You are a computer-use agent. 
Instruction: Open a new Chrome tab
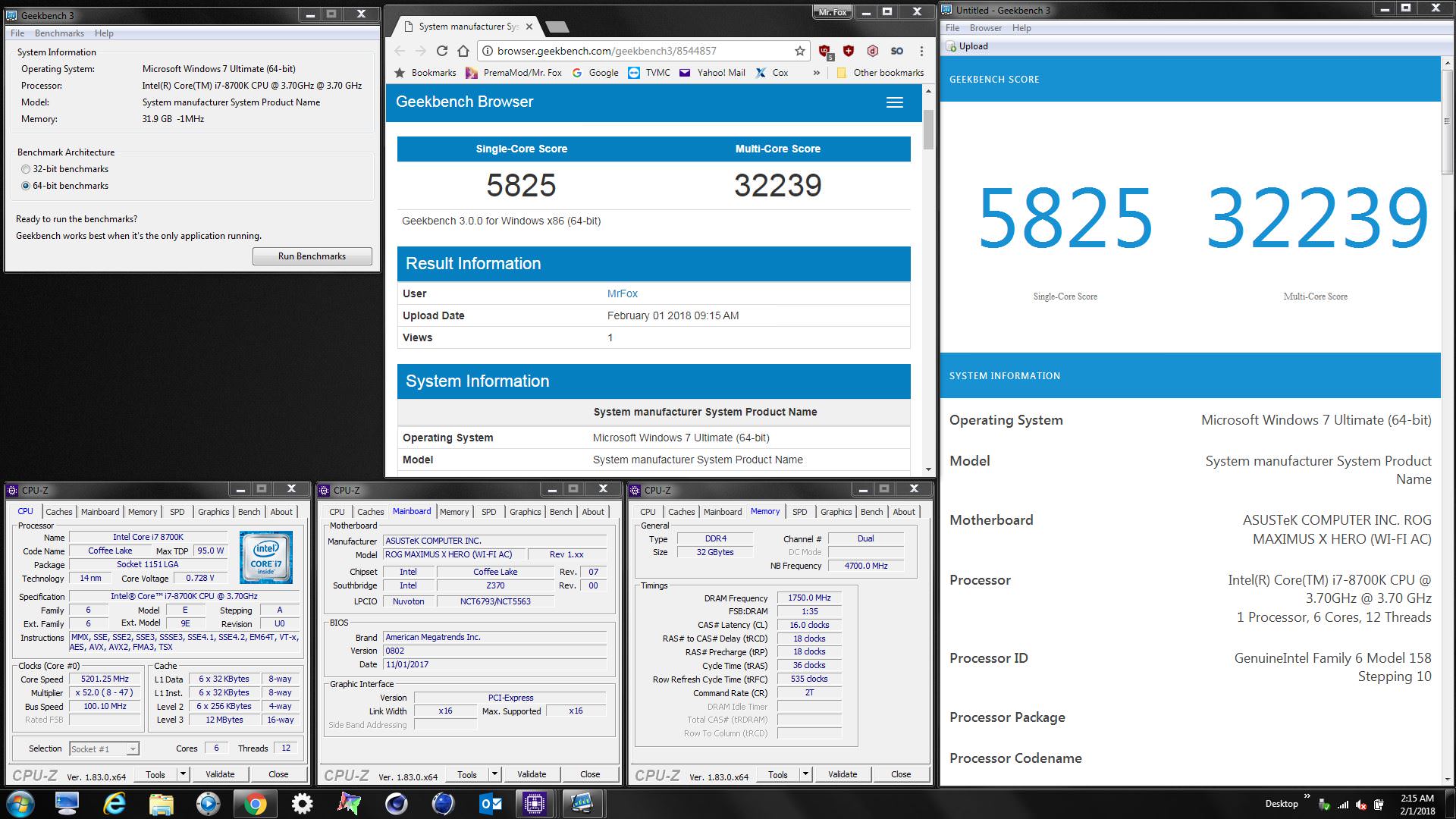(x=557, y=27)
